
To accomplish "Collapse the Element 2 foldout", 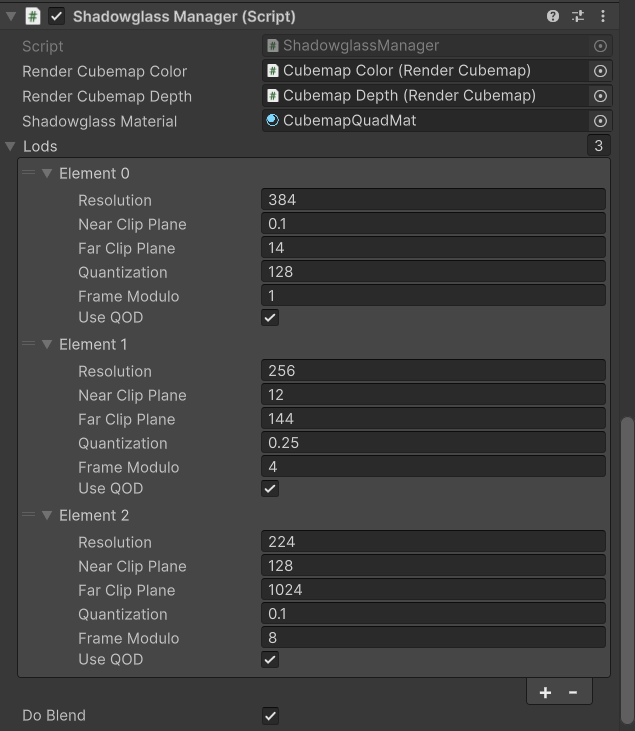I will coord(46,515).
